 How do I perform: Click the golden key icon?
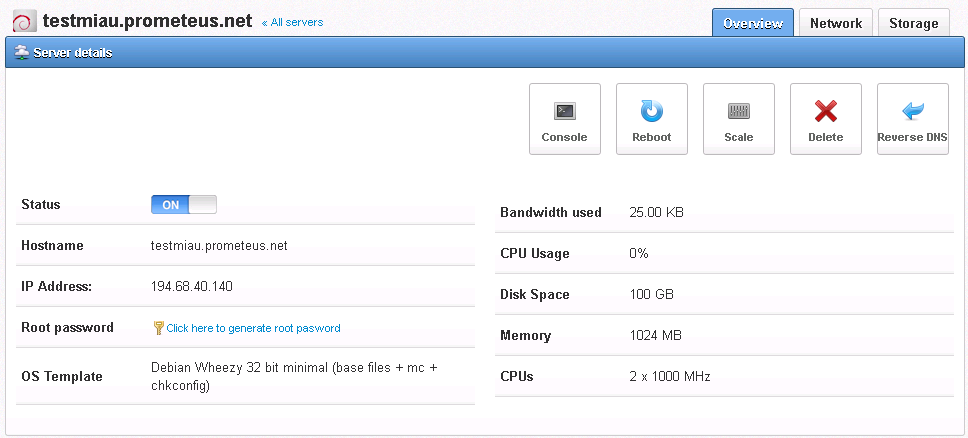pyautogui.click(x=158, y=328)
